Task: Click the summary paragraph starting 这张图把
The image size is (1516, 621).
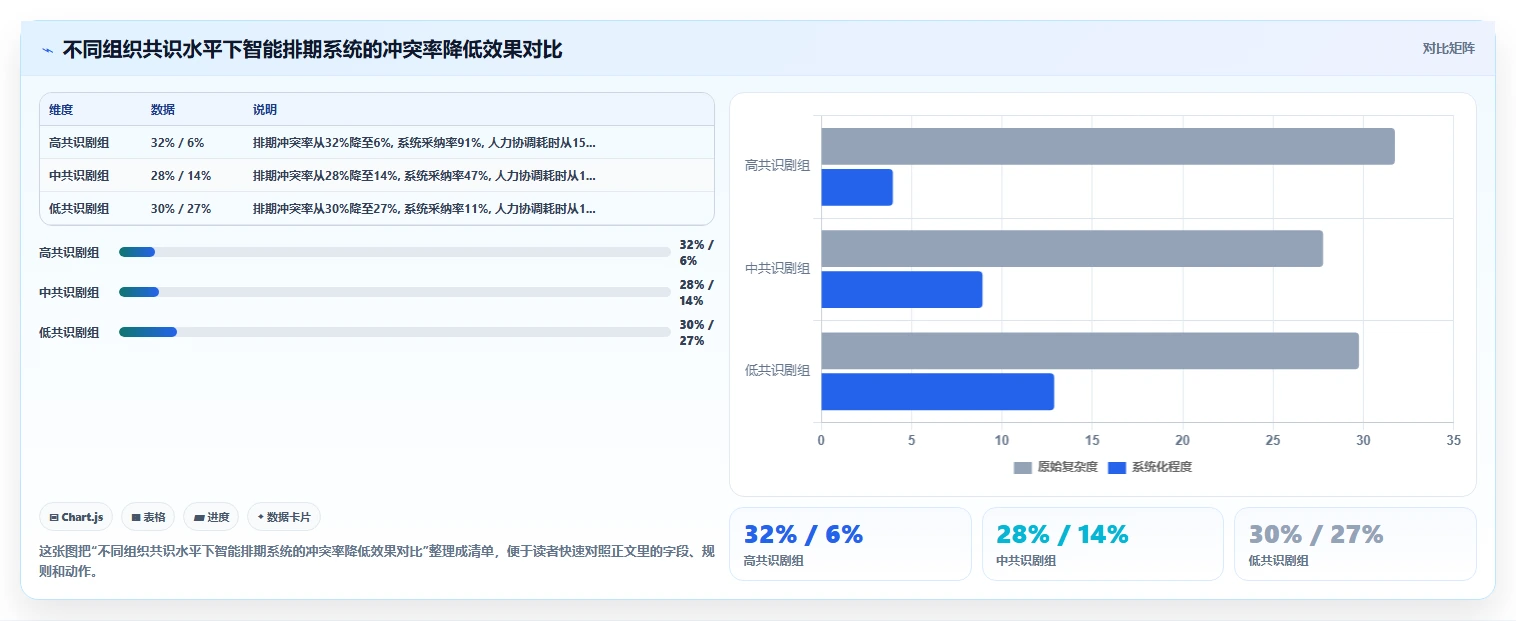Action: coord(375,561)
